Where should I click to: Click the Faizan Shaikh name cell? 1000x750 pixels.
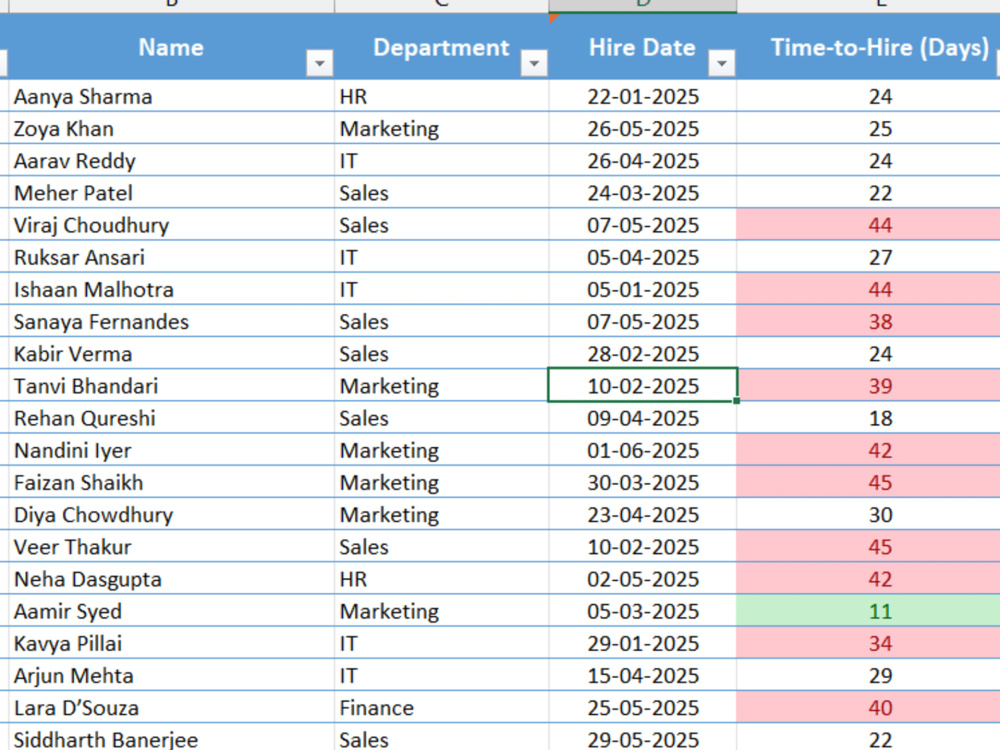pos(171,482)
